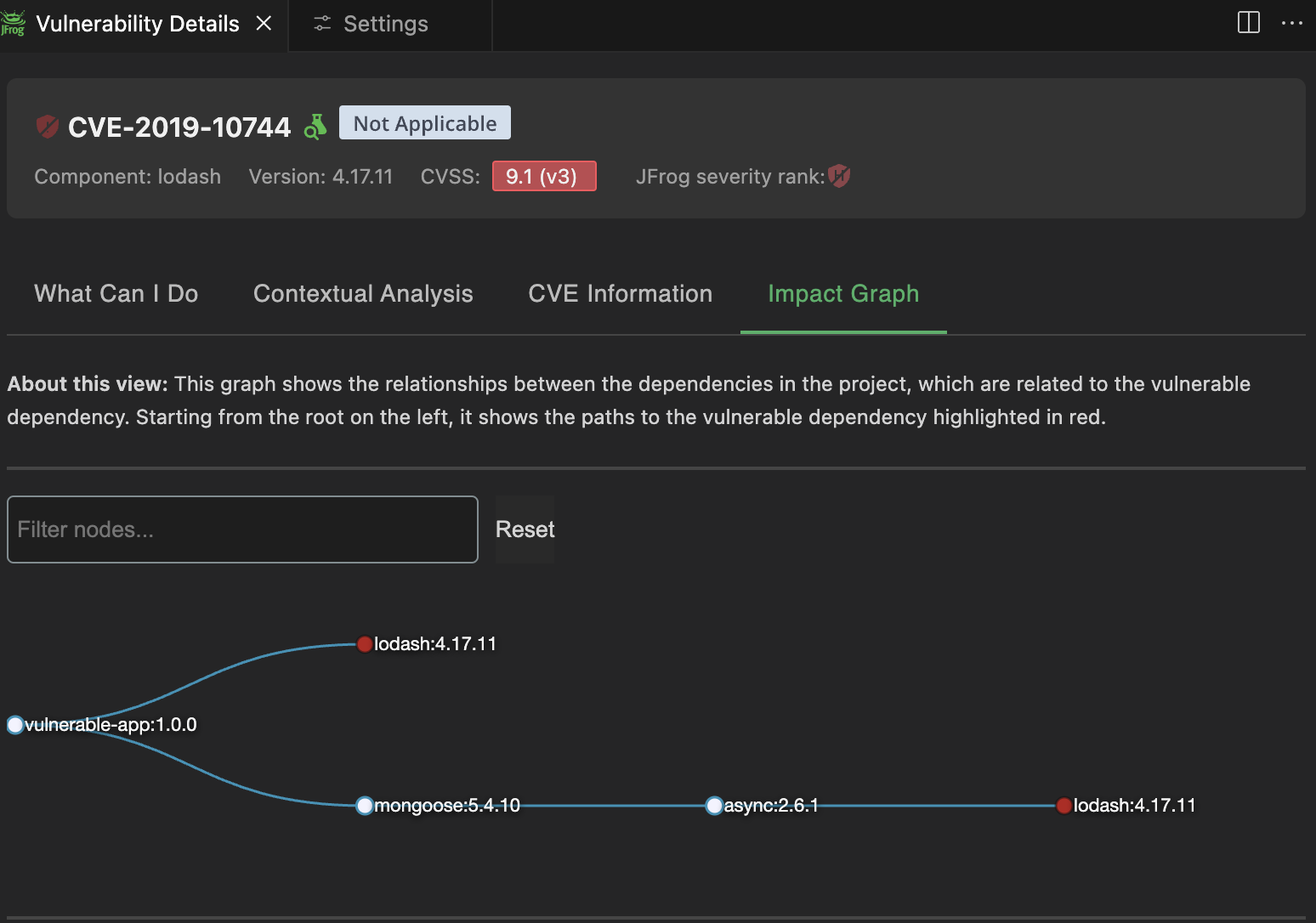Click the Filter nodes input field
Image resolution: width=1316 pixels, height=923 pixels.
(242, 529)
